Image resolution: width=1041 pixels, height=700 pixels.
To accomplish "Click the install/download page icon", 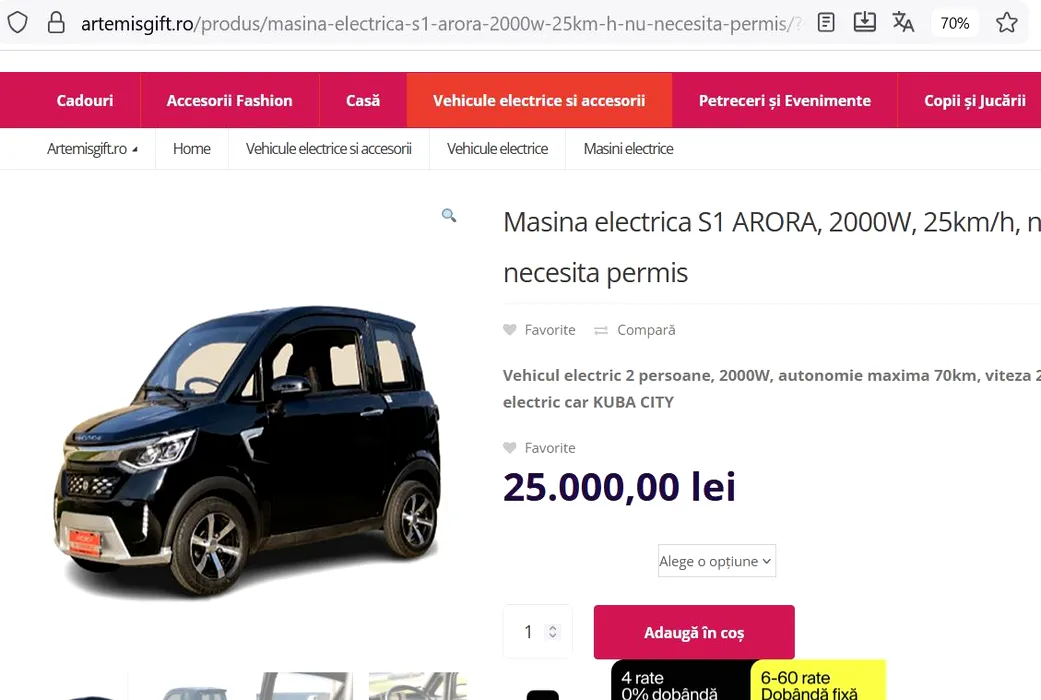I will click(864, 22).
